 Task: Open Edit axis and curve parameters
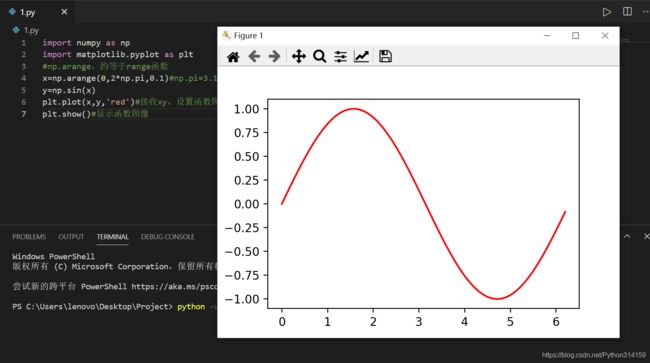[361, 56]
